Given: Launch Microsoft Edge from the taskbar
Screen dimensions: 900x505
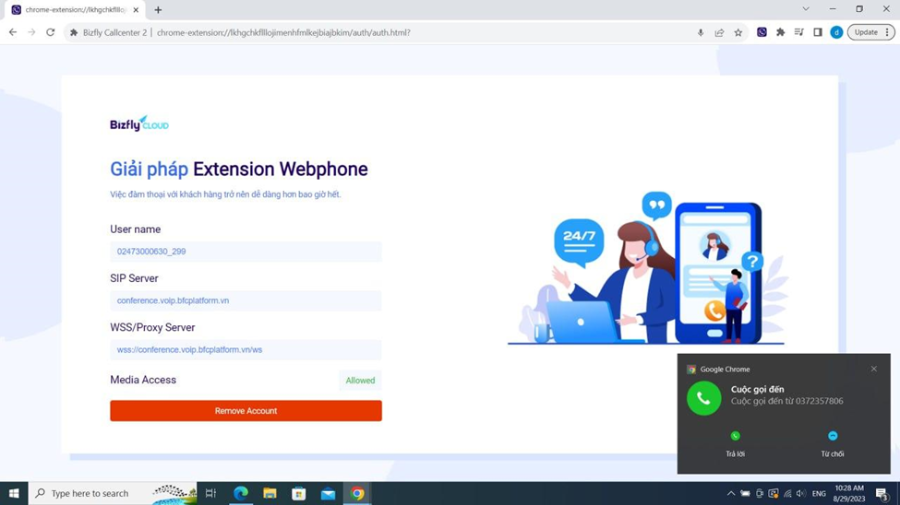Looking at the screenshot, I should click(x=240, y=494).
